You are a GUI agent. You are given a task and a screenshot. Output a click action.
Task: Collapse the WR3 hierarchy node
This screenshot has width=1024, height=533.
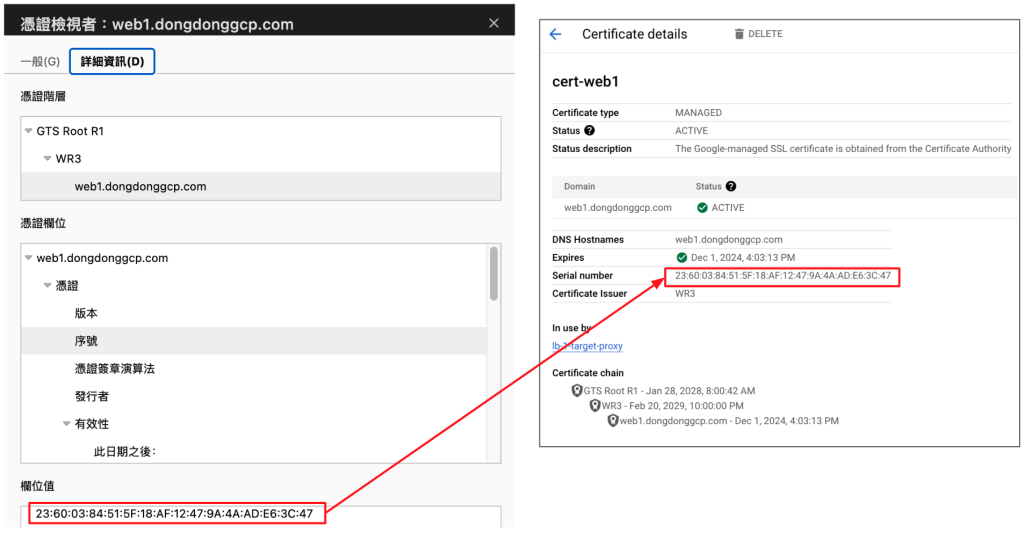tap(48, 159)
